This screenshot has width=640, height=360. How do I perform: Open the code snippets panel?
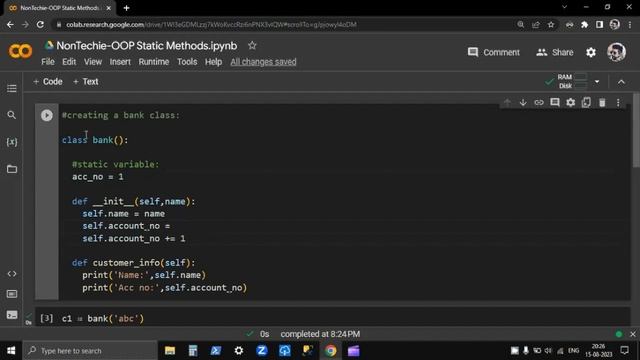coord(12,274)
